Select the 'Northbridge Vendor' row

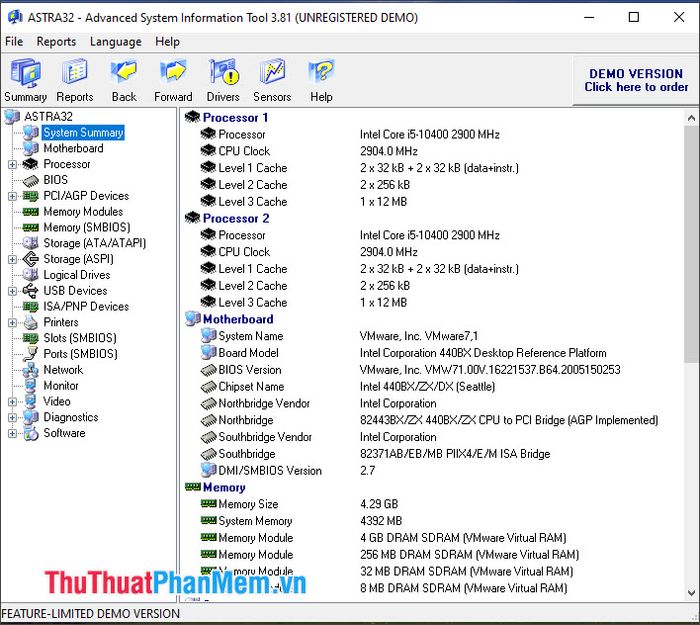[x=264, y=403]
